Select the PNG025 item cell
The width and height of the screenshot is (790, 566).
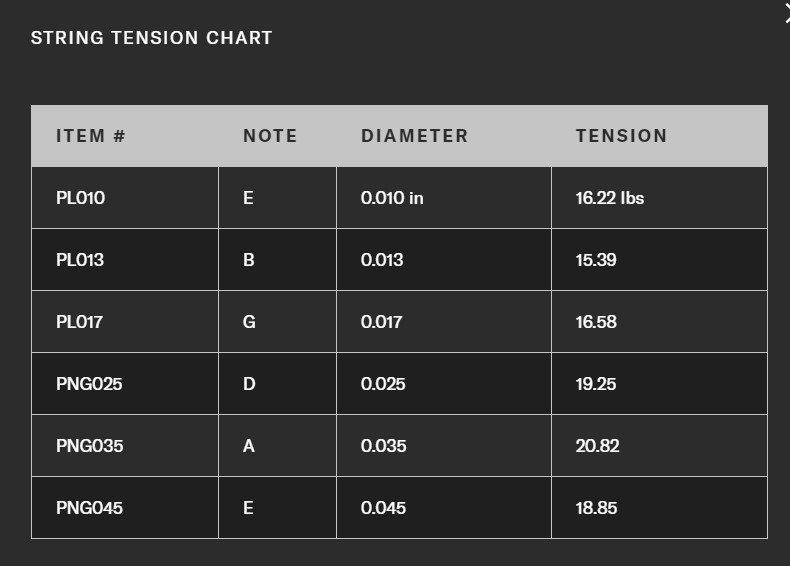(x=89, y=384)
